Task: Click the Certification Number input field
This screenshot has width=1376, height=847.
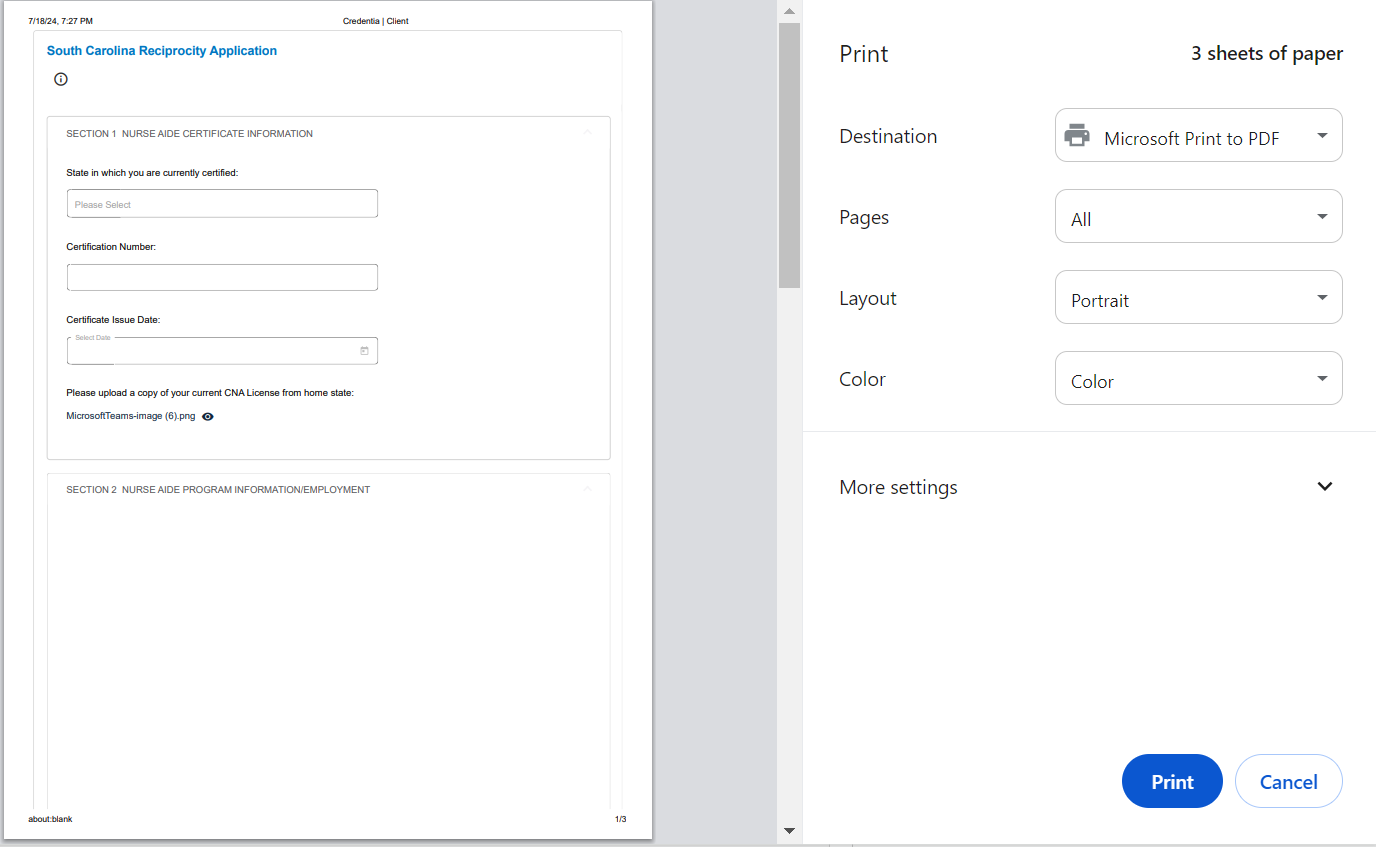Action: click(x=222, y=277)
